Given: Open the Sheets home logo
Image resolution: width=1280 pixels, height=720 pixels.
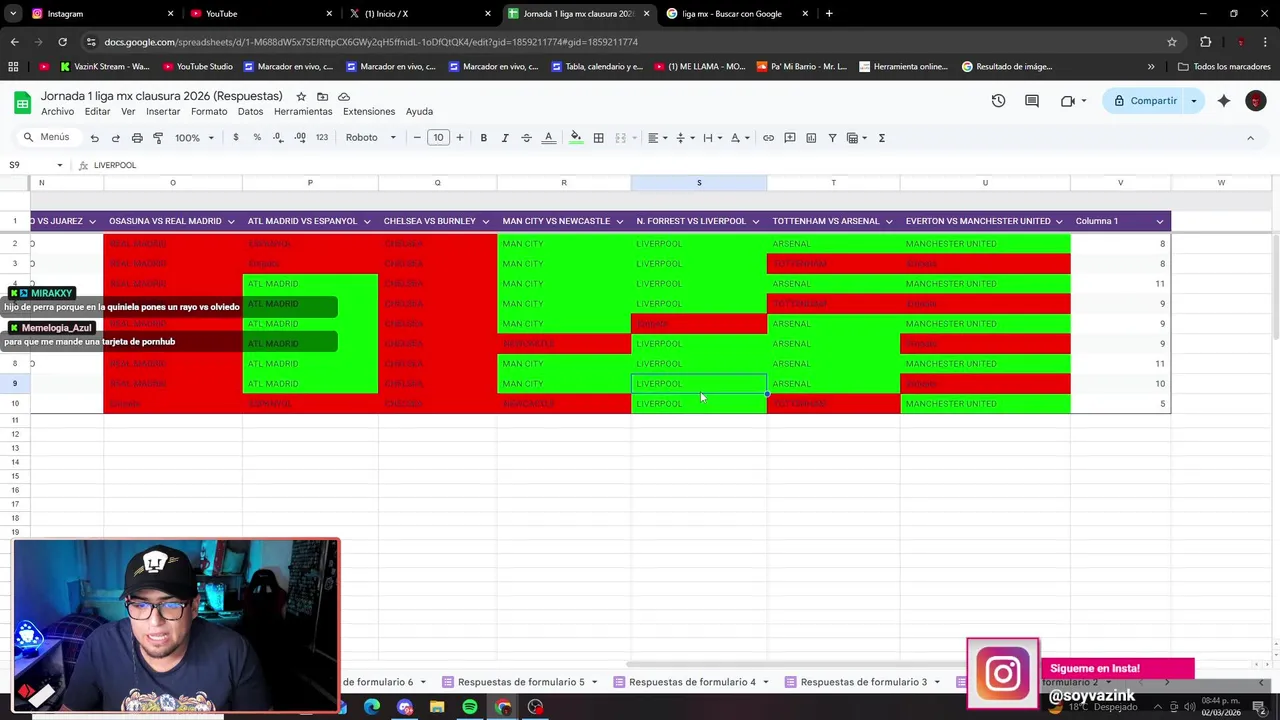Looking at the screenshot, I should click(21, 102).
